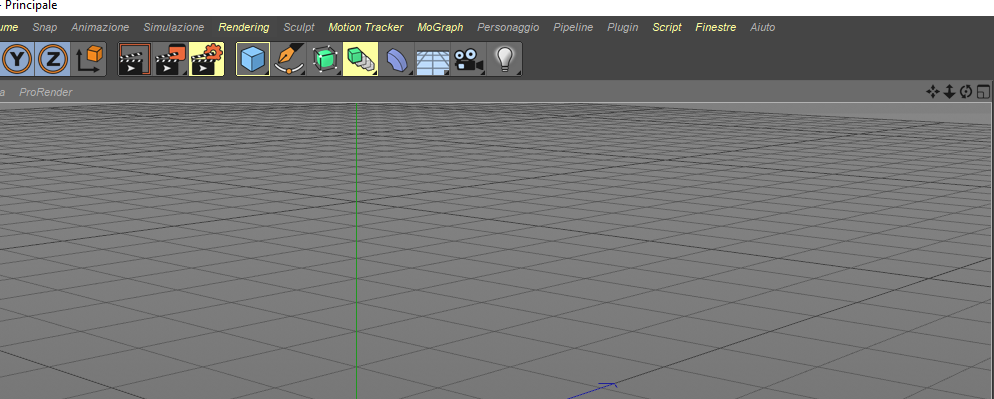Toggle the active viewport maximize icon

[983, 92]
